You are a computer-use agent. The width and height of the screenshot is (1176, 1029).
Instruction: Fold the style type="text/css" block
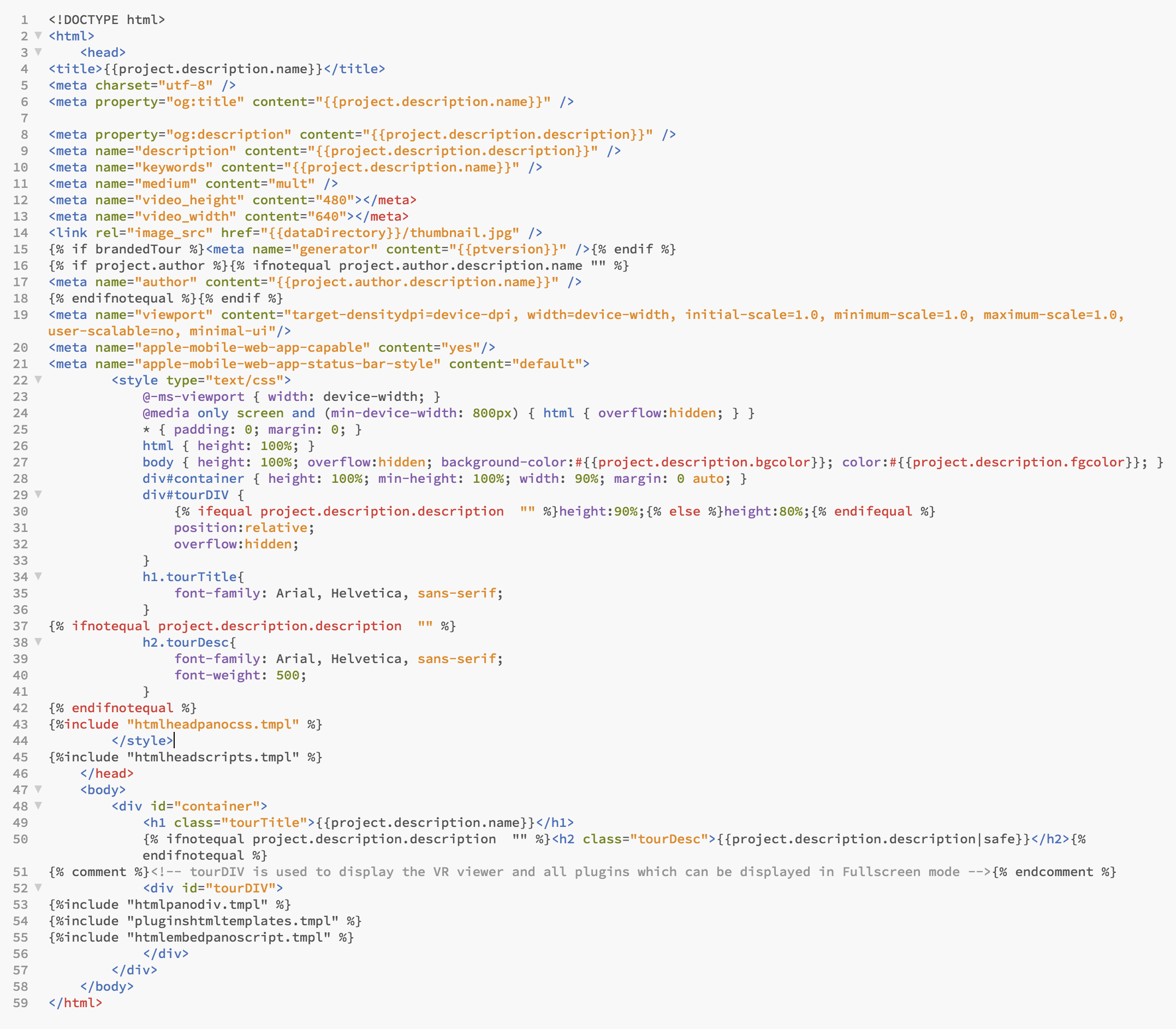tap(38, 379)
